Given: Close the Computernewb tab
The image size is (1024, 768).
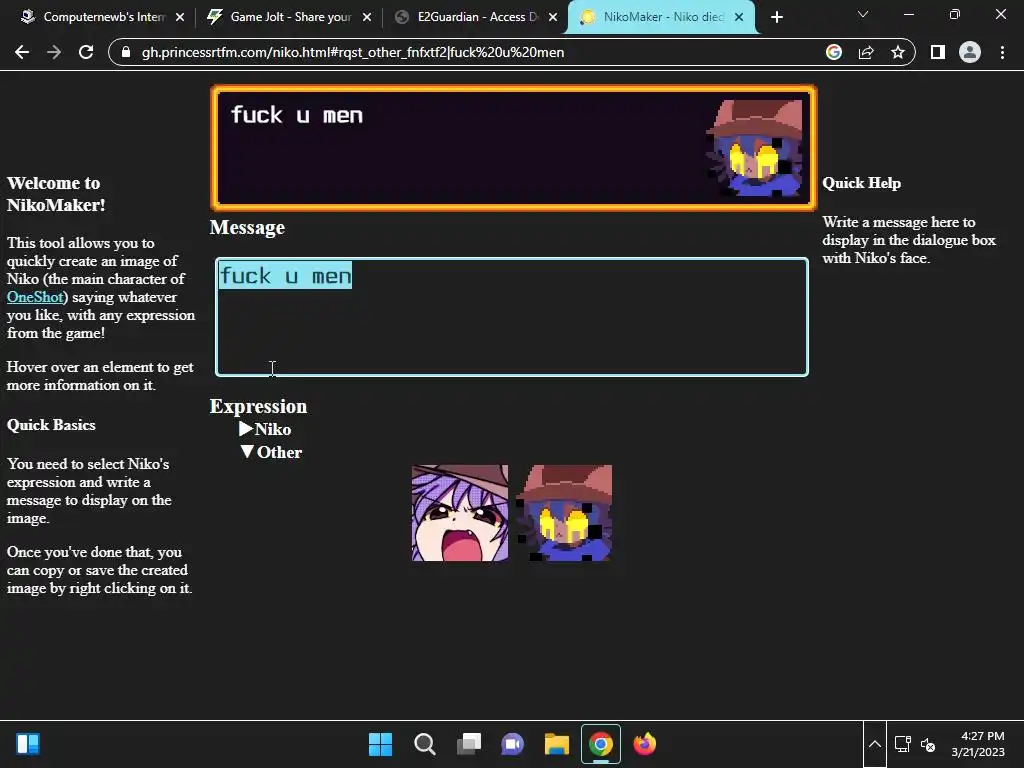Looking at the screenshot, I should [180, 17].
